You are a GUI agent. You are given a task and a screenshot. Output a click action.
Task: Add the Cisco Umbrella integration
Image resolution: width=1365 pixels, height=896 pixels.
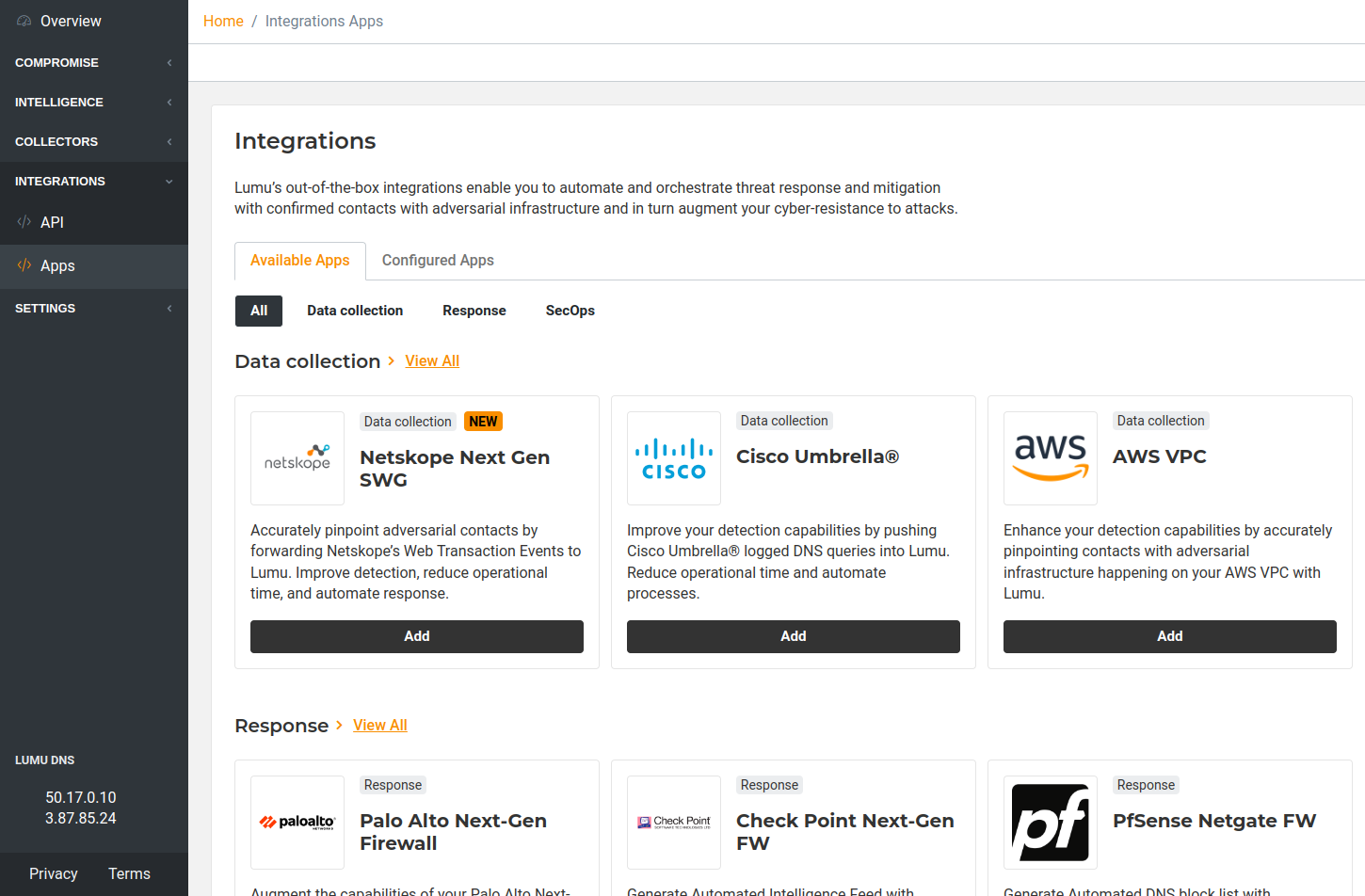[x=793, y=636]
